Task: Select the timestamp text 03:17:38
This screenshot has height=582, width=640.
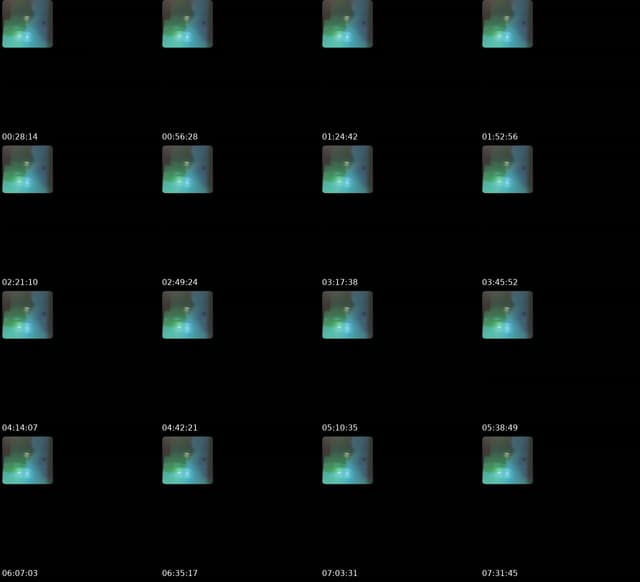Action: click(340, 282)
